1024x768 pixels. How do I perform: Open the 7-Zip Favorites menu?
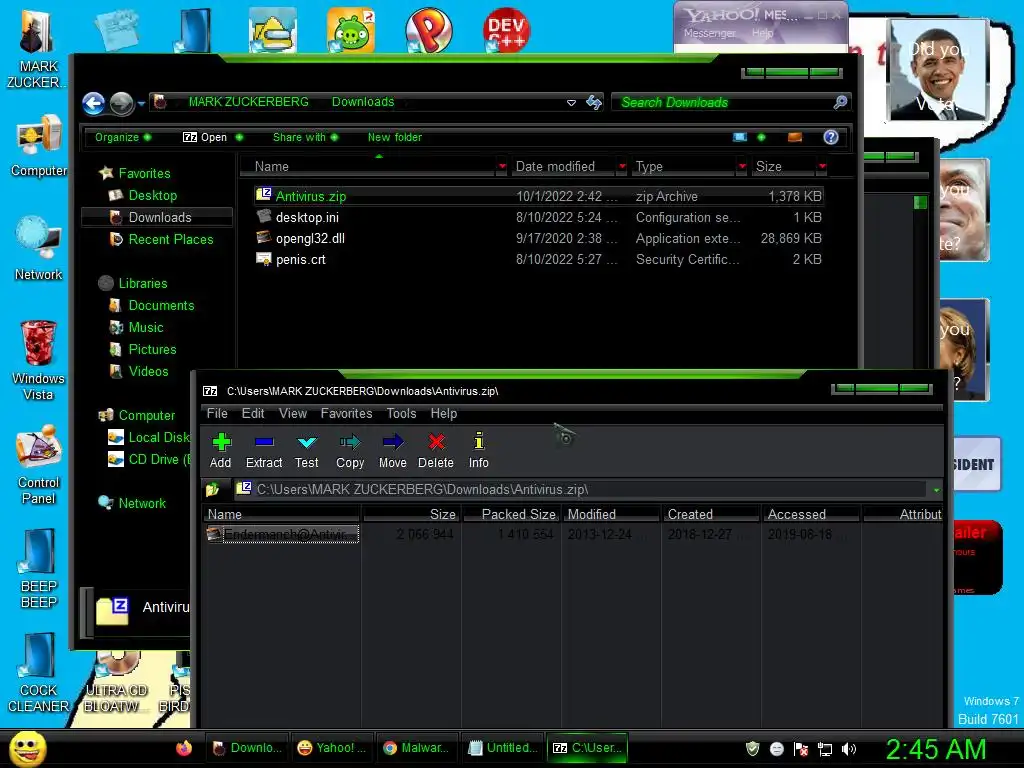(x=346, y=413)
